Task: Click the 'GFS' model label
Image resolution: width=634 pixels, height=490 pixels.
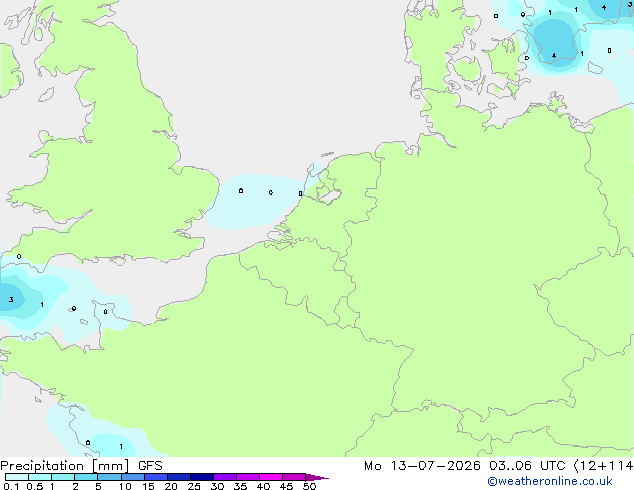Action: [x=150, y=466]
